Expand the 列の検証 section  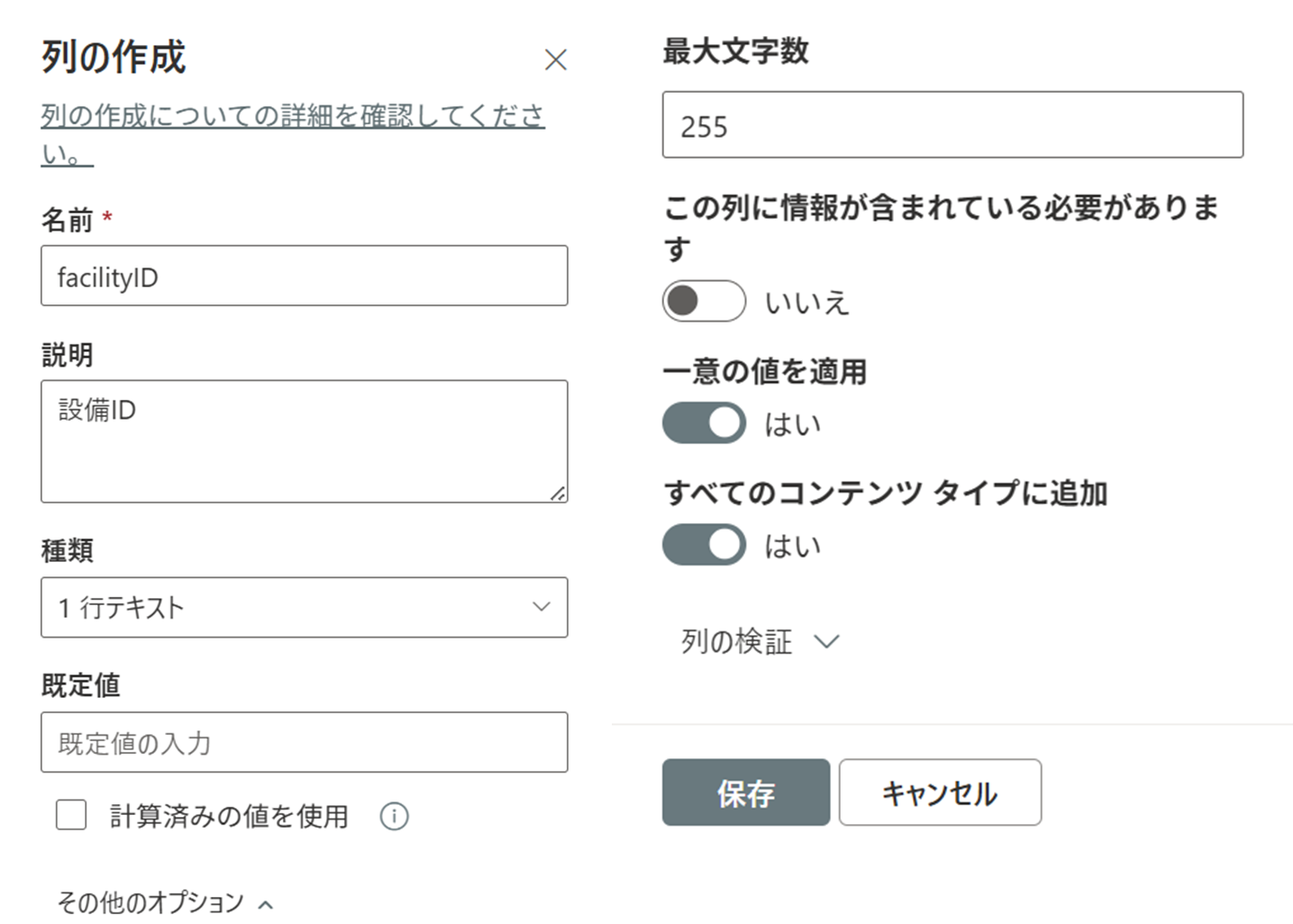(x=759, y=641)
